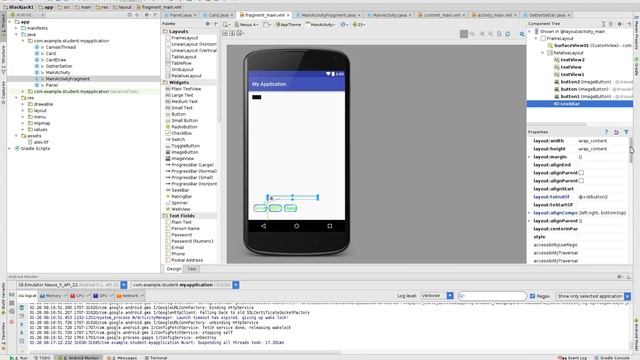Tick the first layout:alignParent checkbox

coord(581,173)
